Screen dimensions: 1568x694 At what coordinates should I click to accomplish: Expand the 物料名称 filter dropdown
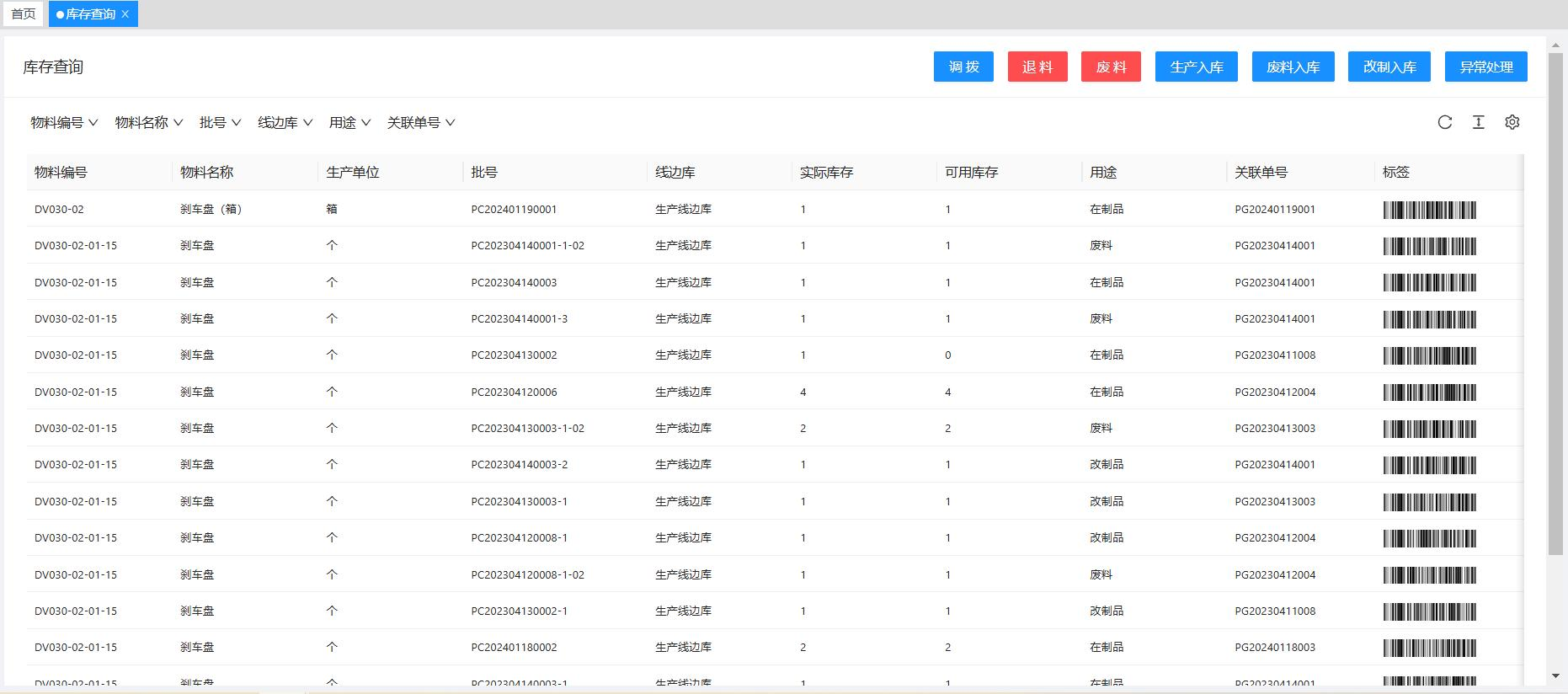pyautogui.click(x=148, y=123)
